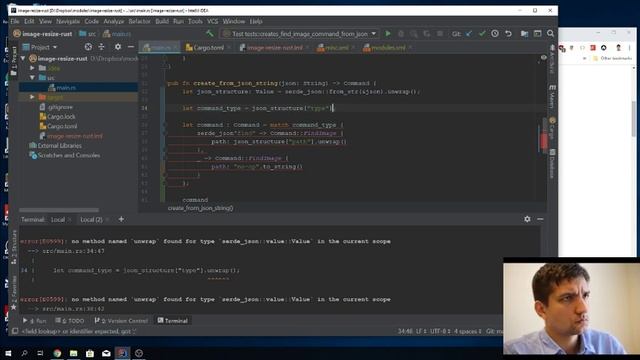Click IntelliJ IDEA taskbar icon
Screen dimensions: 640x360
[122, 353]
